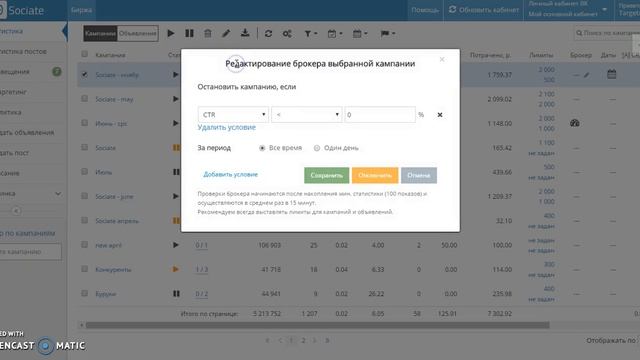Go to pagination page 2

[303, 340]
